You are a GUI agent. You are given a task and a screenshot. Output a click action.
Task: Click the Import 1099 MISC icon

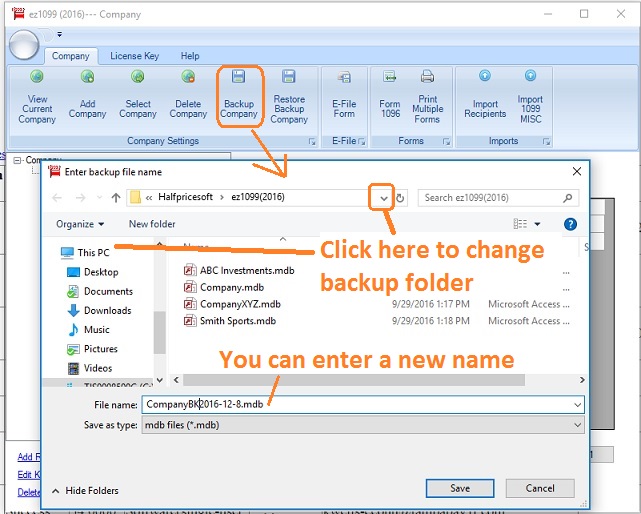coord(530,77)
